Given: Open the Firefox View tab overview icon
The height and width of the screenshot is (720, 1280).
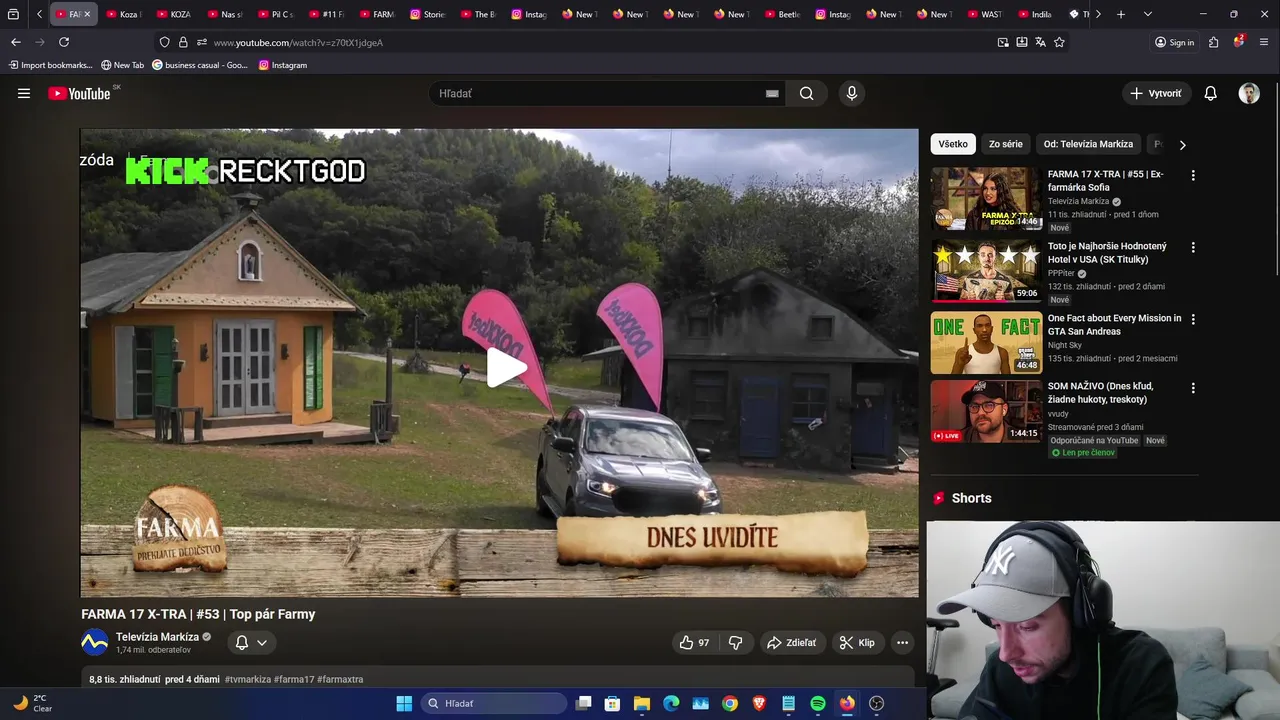Looking at the screenshot, I should coord(13,14).
